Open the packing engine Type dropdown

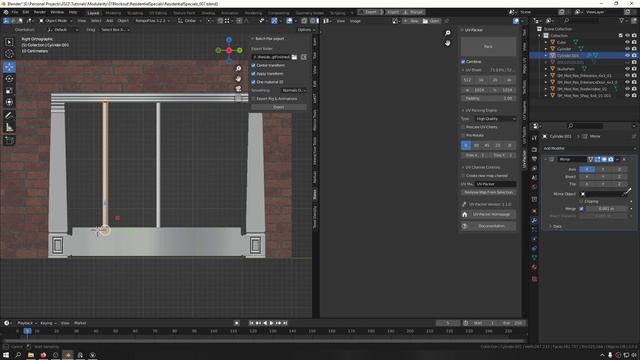tap(496, 119)
